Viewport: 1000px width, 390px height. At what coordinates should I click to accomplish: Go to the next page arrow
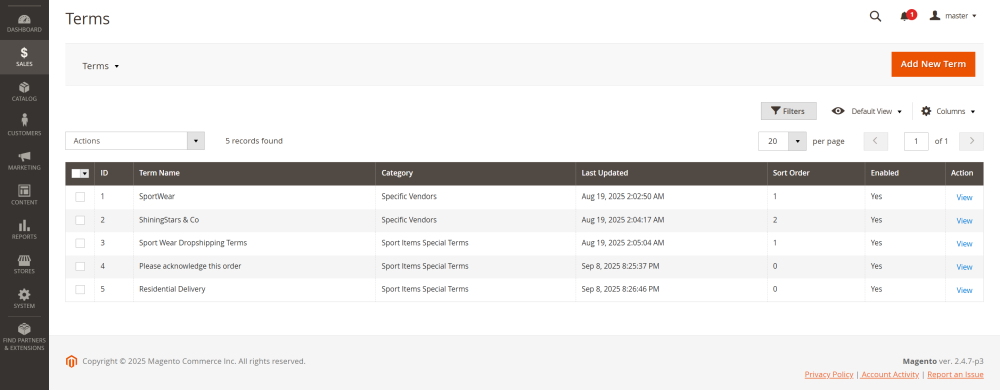coord(971,141)
